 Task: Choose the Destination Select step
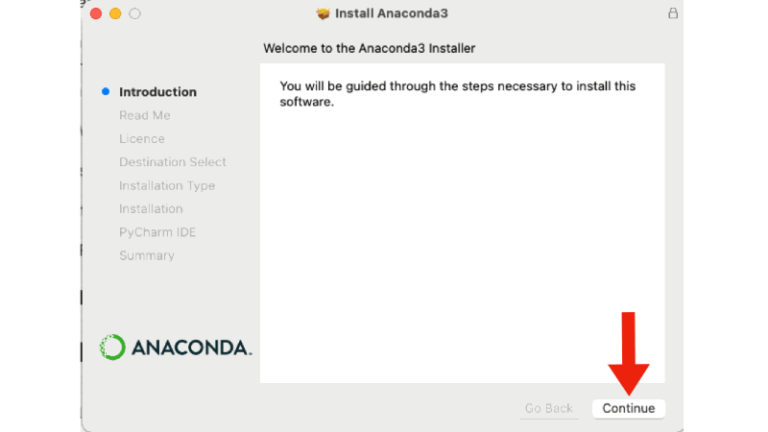[x=173, y=162]
